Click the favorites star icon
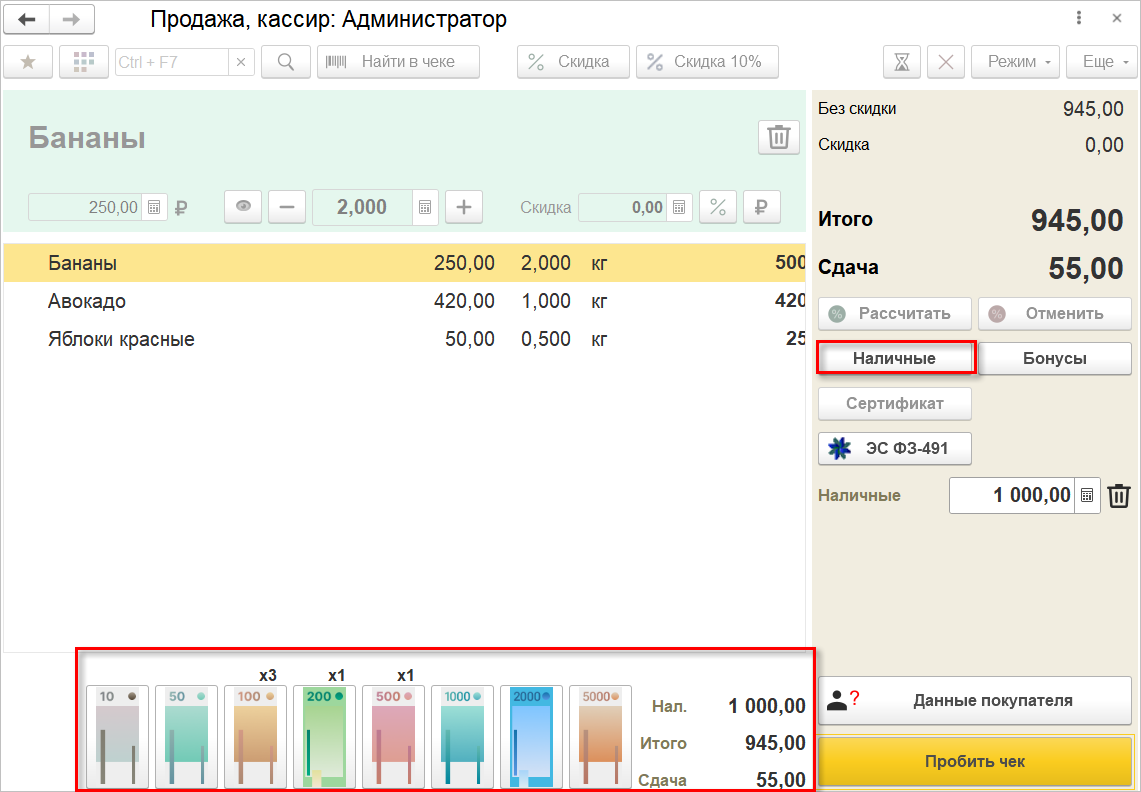 click(28, 62)
